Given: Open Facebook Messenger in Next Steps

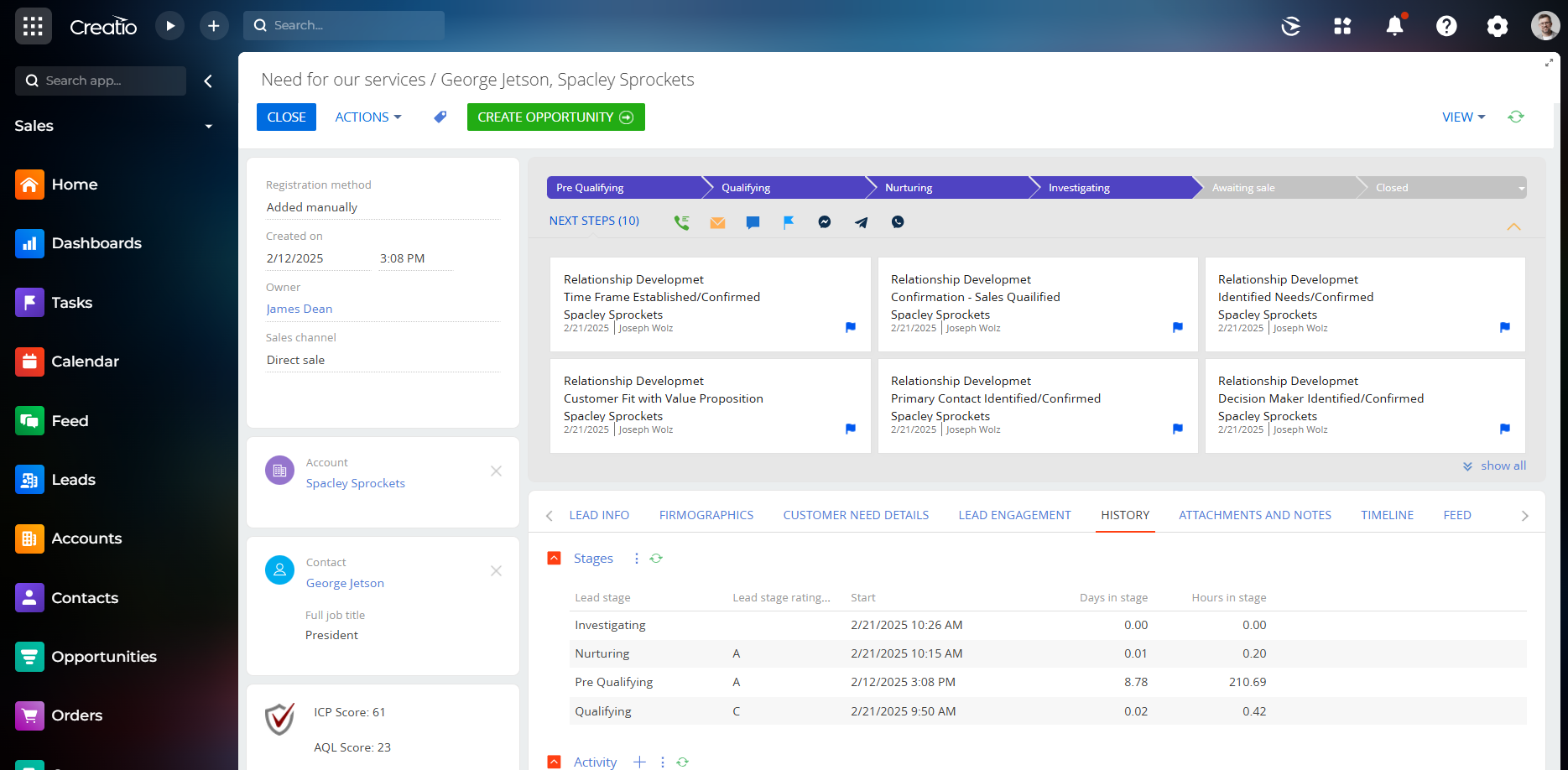Looking at the screenshot, I should click(x=825, y=222).
